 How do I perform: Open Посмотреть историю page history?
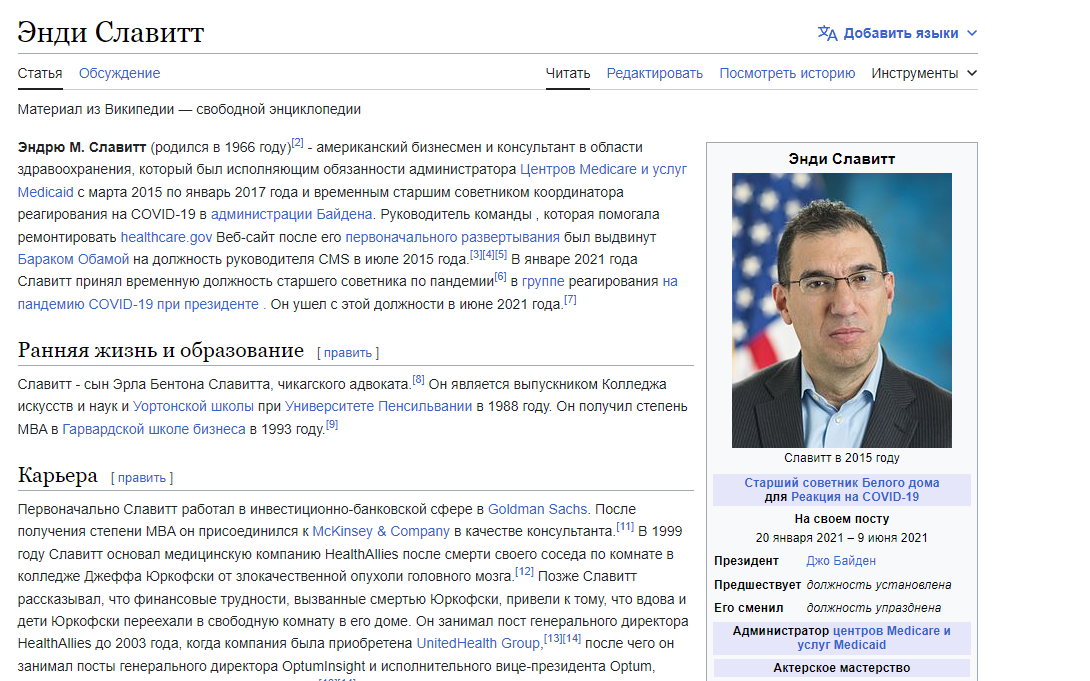(787, 73)
